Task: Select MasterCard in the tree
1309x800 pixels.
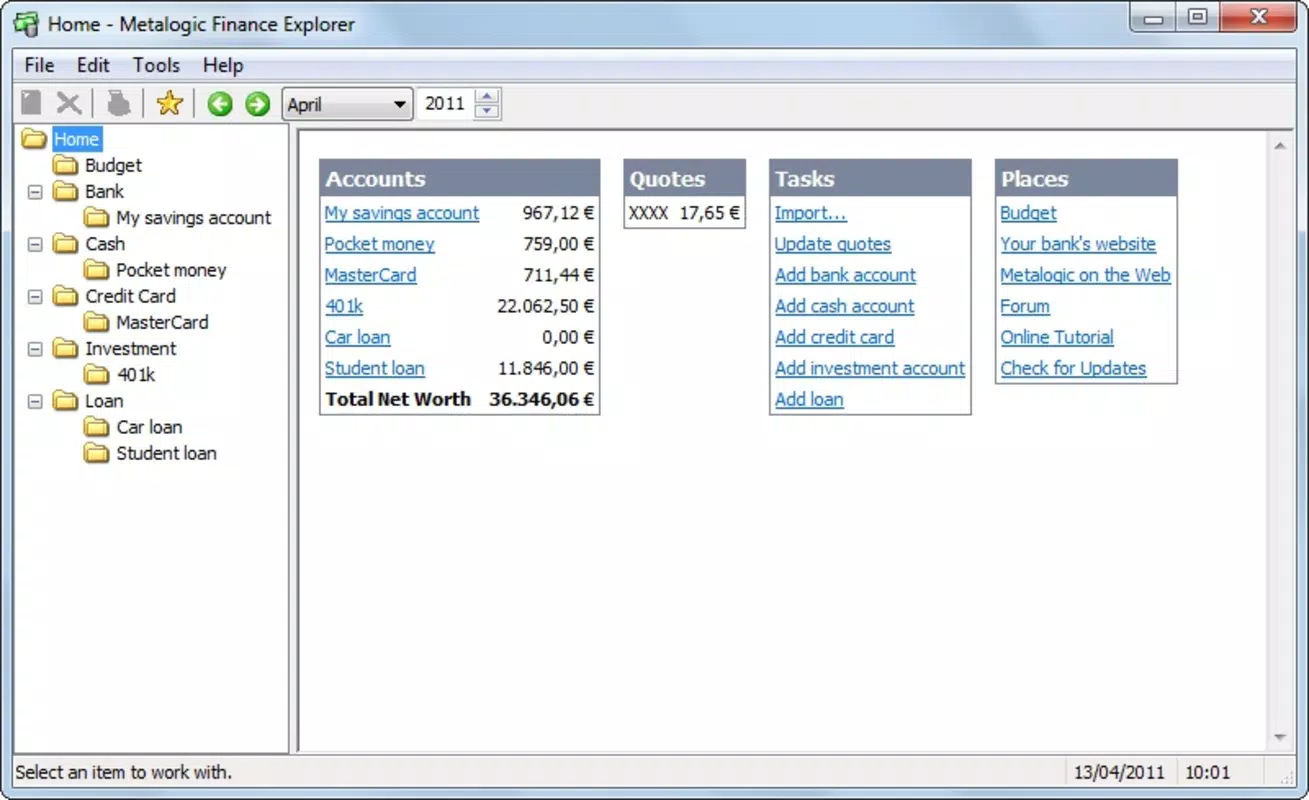Action: [x=162, y=322]
